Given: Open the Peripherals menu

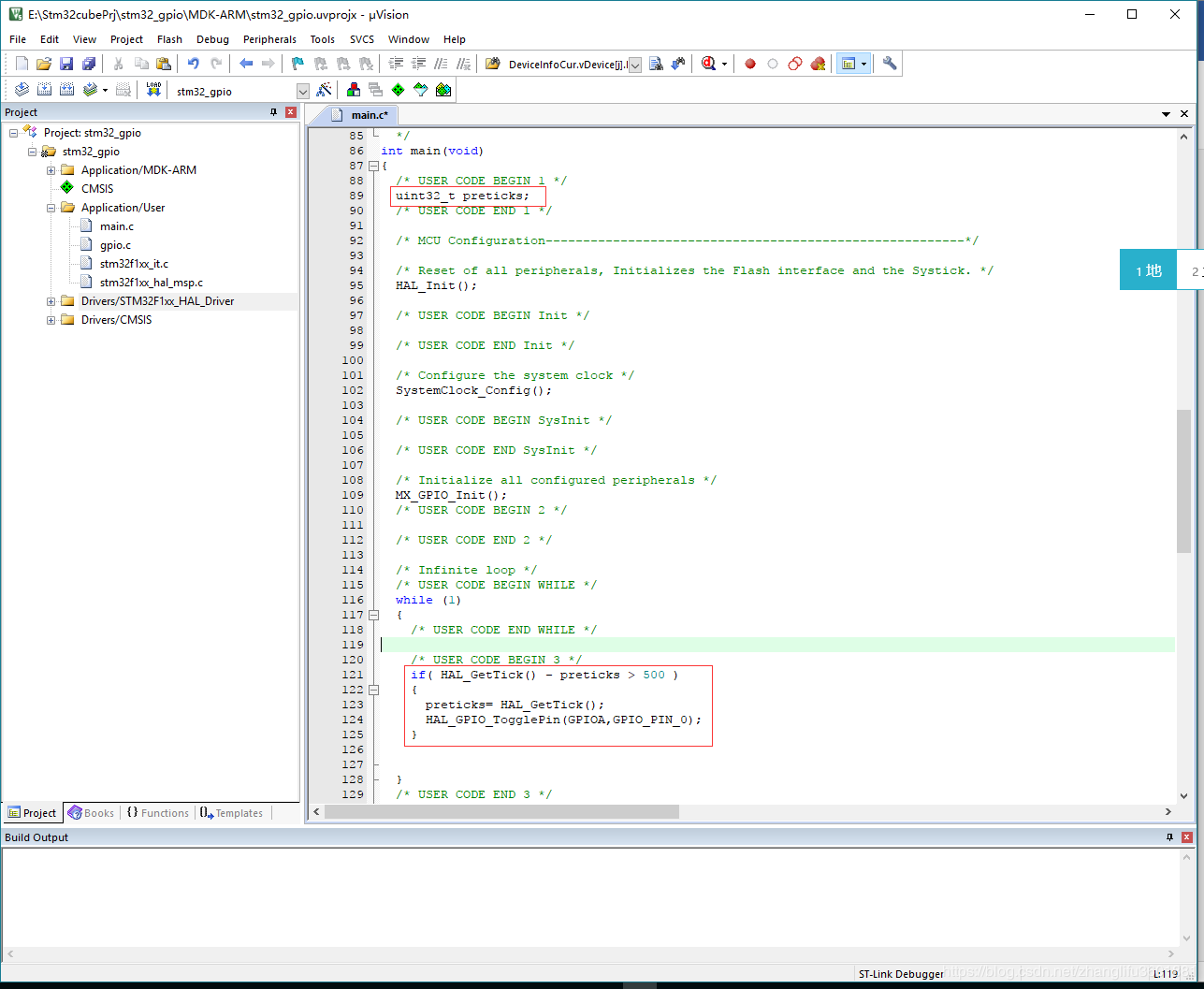Looking at the screenshot, I should 269,39.
